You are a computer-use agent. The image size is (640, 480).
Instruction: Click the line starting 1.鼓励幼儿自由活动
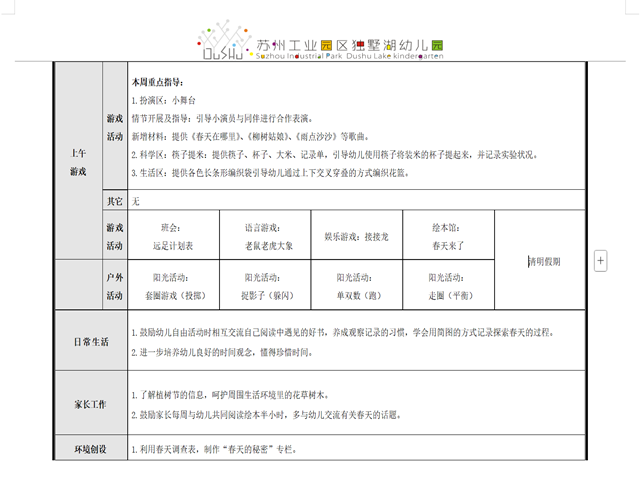pos(343,332)
